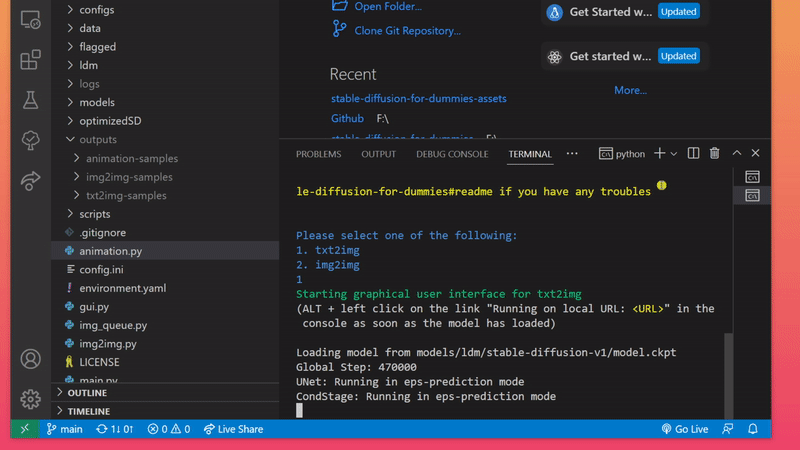Open Remote Explorer in activity bar
The height and width of the screenshot is (450, 800).
point(31,19)
